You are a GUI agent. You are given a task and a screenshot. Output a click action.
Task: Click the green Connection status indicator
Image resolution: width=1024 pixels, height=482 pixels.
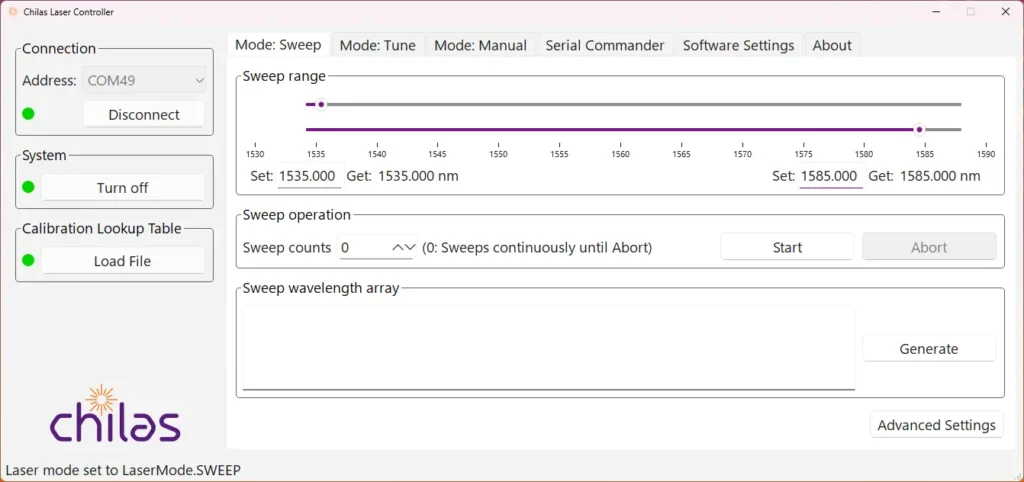(28, 114)
